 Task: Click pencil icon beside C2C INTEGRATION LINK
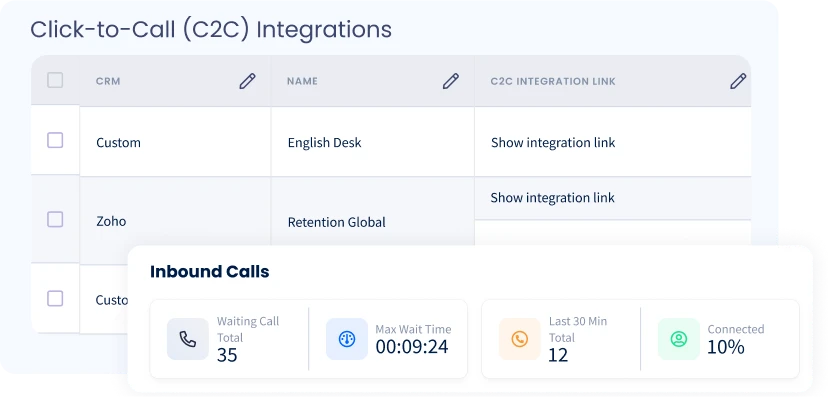coord(738,81)
